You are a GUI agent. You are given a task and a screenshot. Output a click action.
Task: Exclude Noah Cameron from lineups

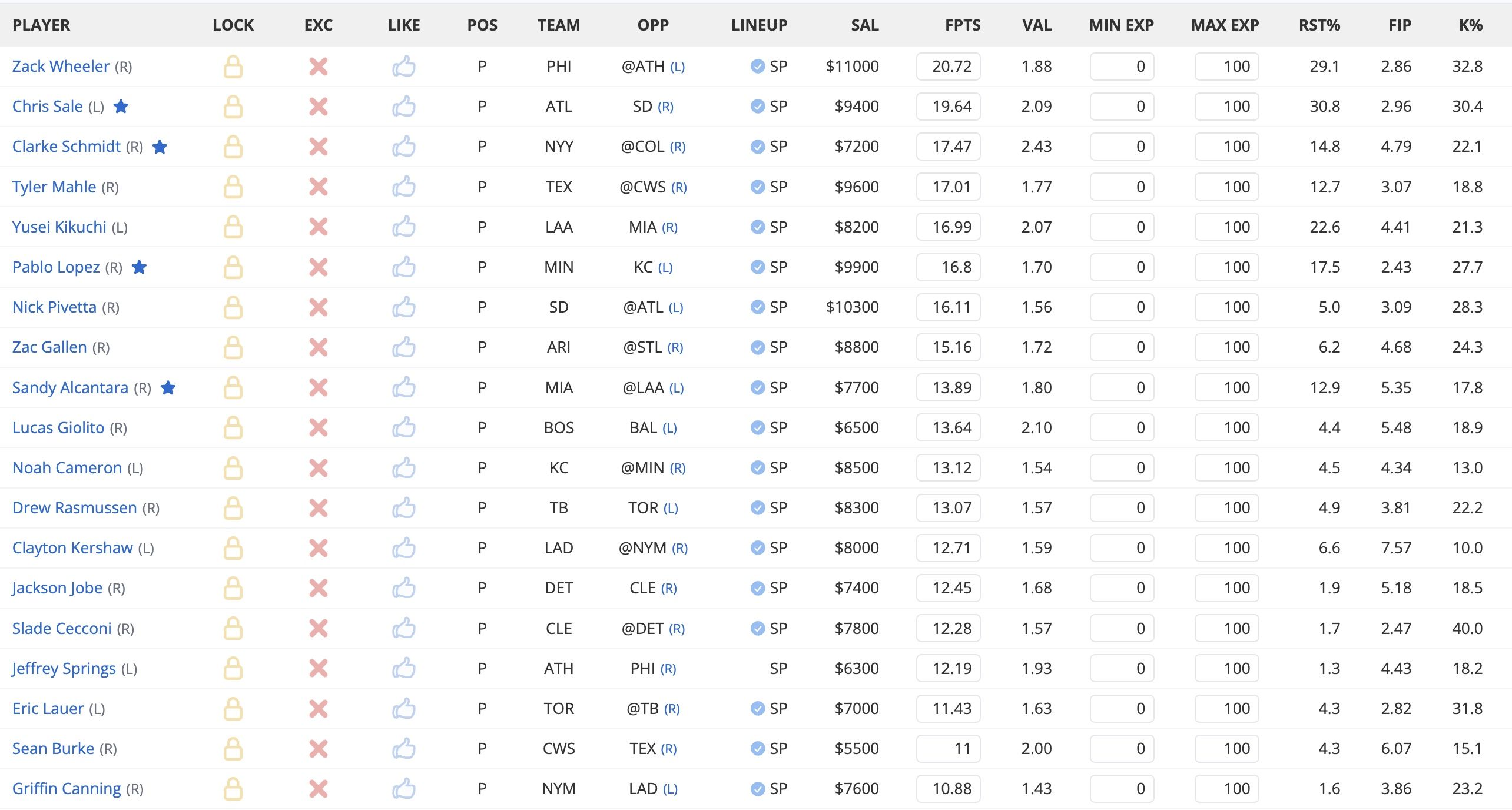[x=319, y=468]
